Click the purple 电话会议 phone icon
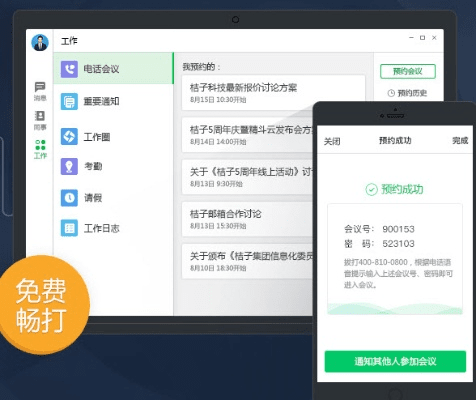The height and width of the screenshot is (400, 476). click(x=69, y=69)
